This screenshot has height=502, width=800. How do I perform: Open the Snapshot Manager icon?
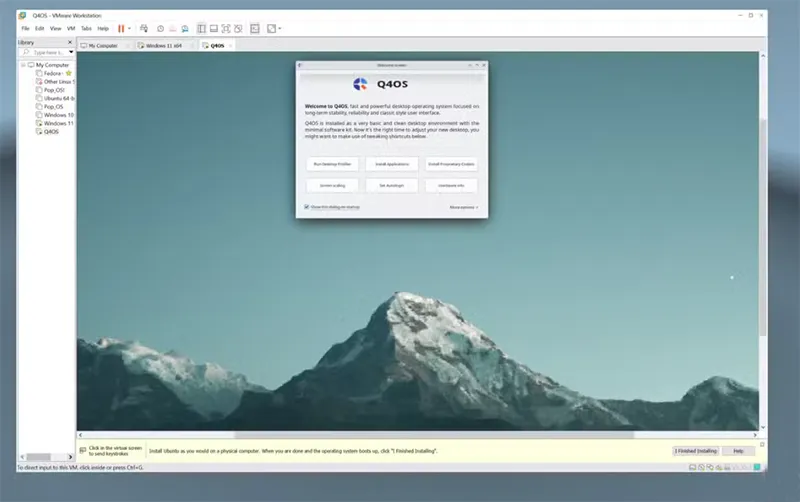click(x=185, y=29)
